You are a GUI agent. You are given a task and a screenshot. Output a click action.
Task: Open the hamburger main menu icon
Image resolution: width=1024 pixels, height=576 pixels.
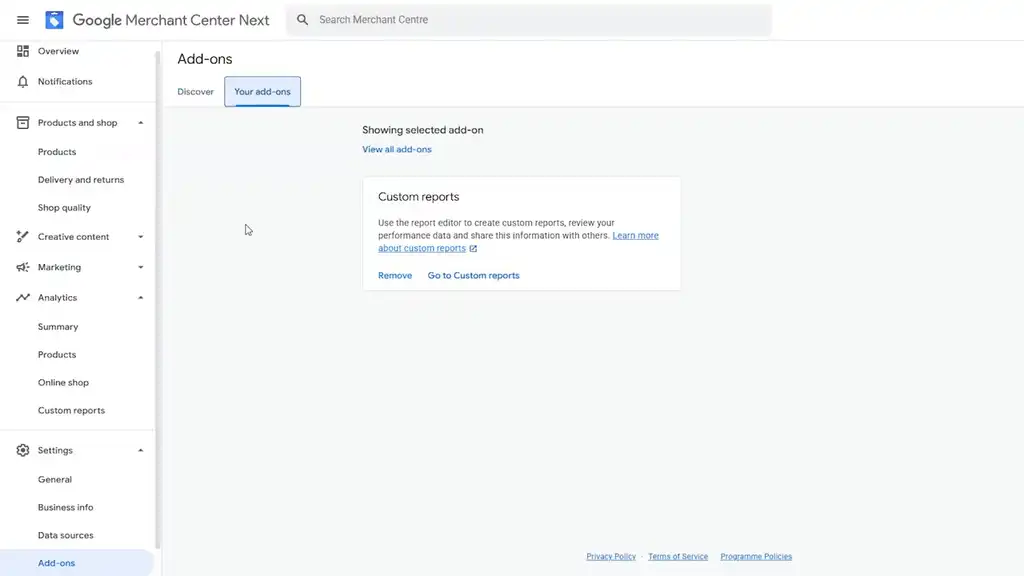tap(23, 20)
